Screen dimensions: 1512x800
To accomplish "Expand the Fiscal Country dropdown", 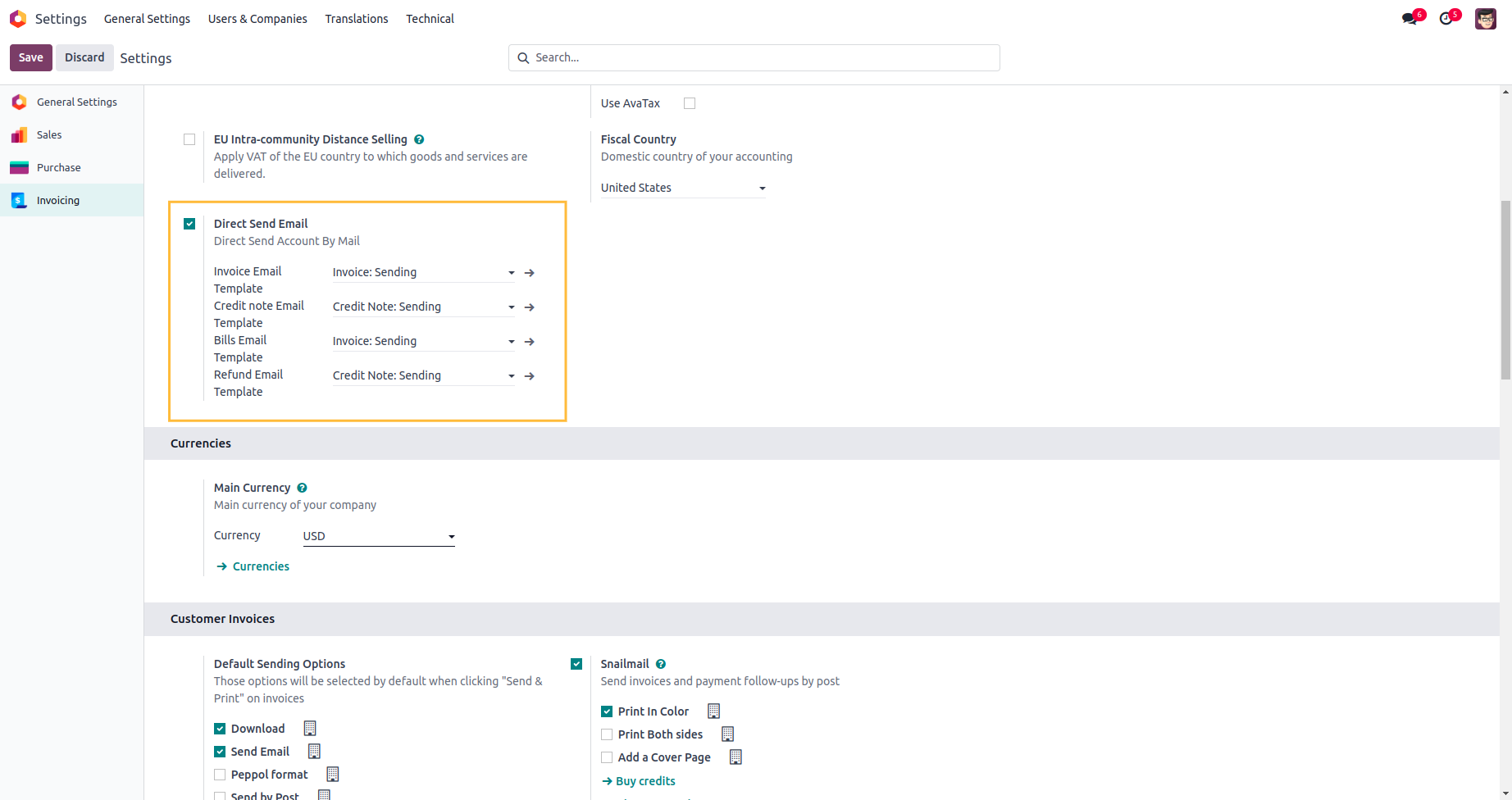I will pos(682,188).
